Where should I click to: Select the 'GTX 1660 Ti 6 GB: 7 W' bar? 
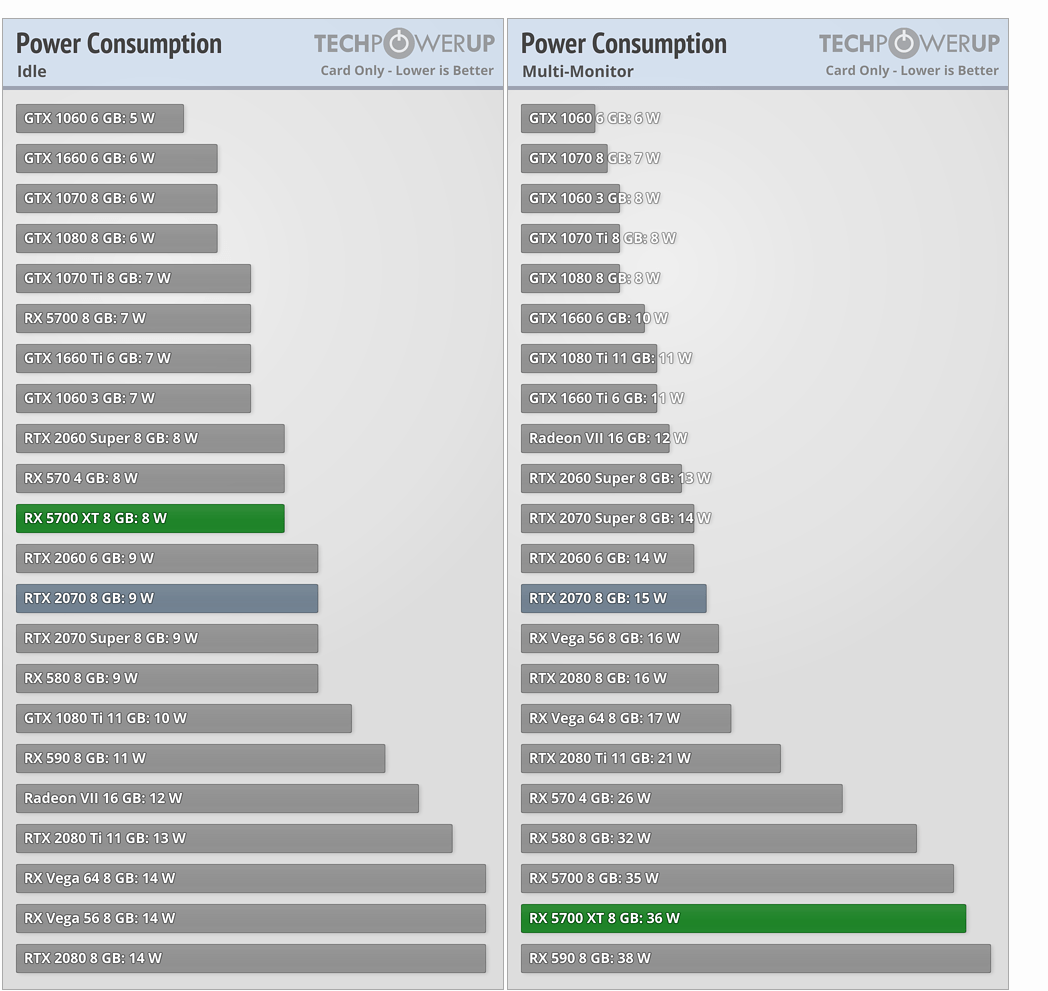pyautogui.click(x=133, y=358)
